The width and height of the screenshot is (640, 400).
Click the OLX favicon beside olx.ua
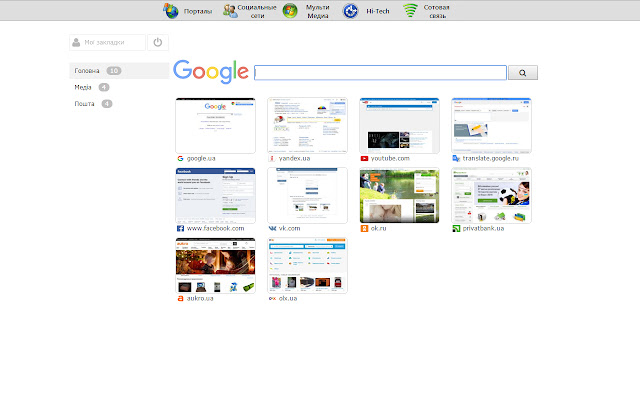[272, 299]
